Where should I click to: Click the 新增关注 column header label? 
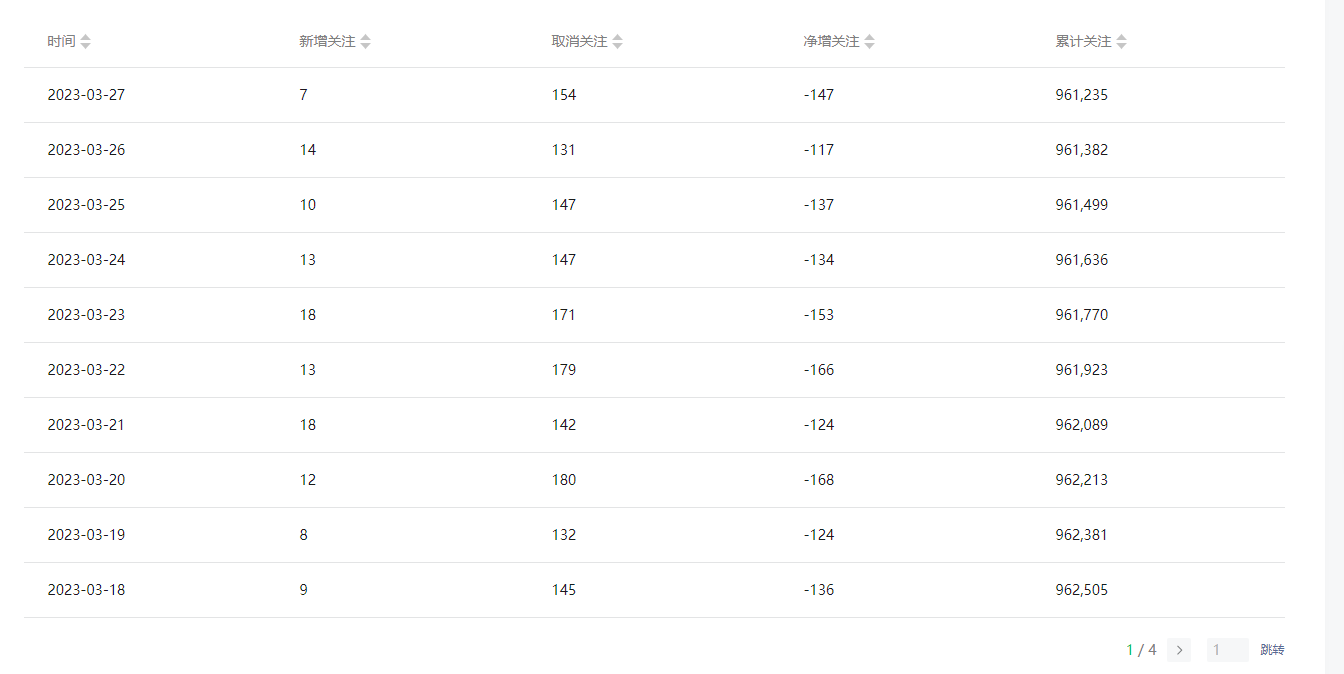click(x=327, y=42)
